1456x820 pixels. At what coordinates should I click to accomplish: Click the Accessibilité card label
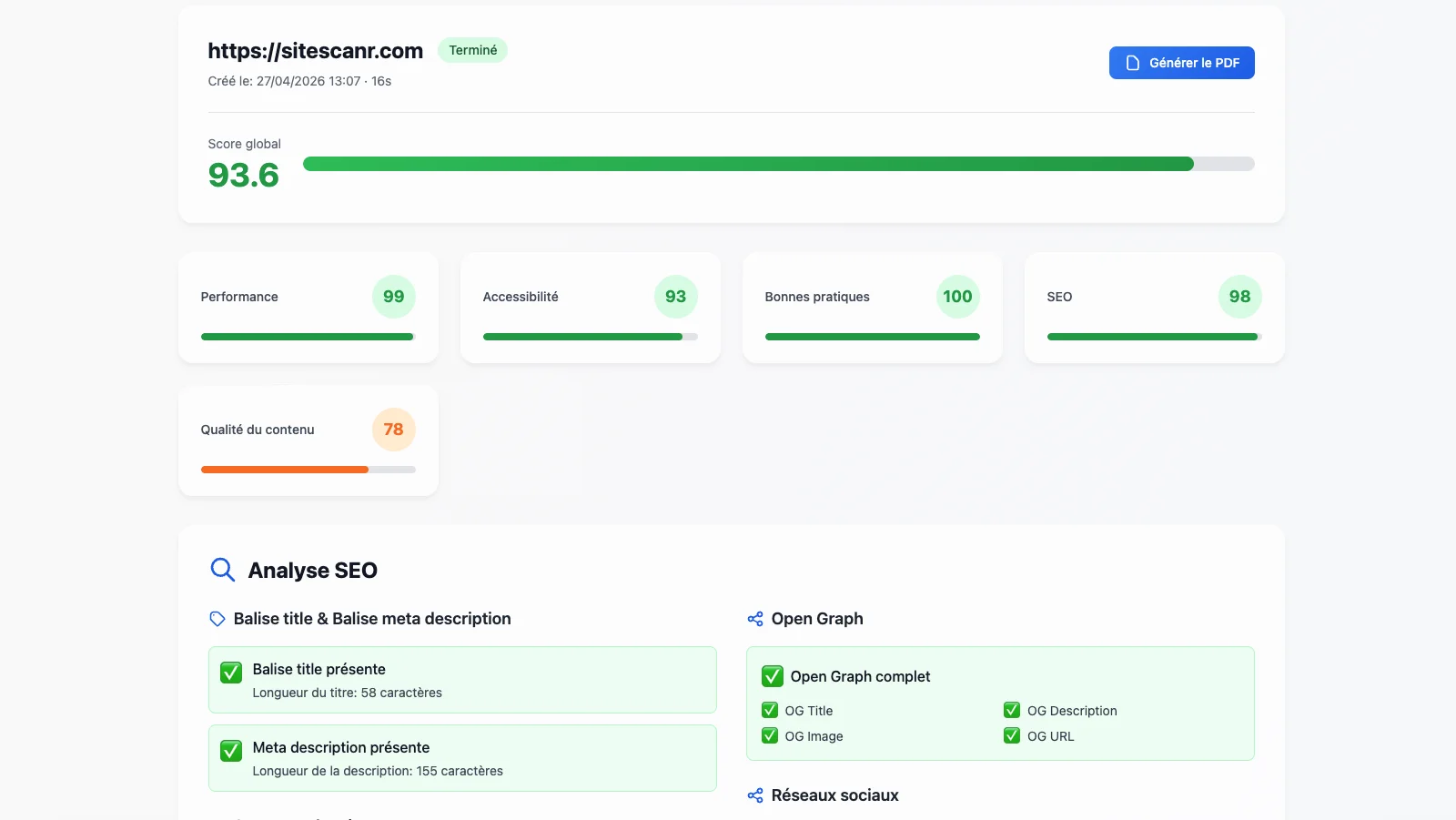pos(521,297)
